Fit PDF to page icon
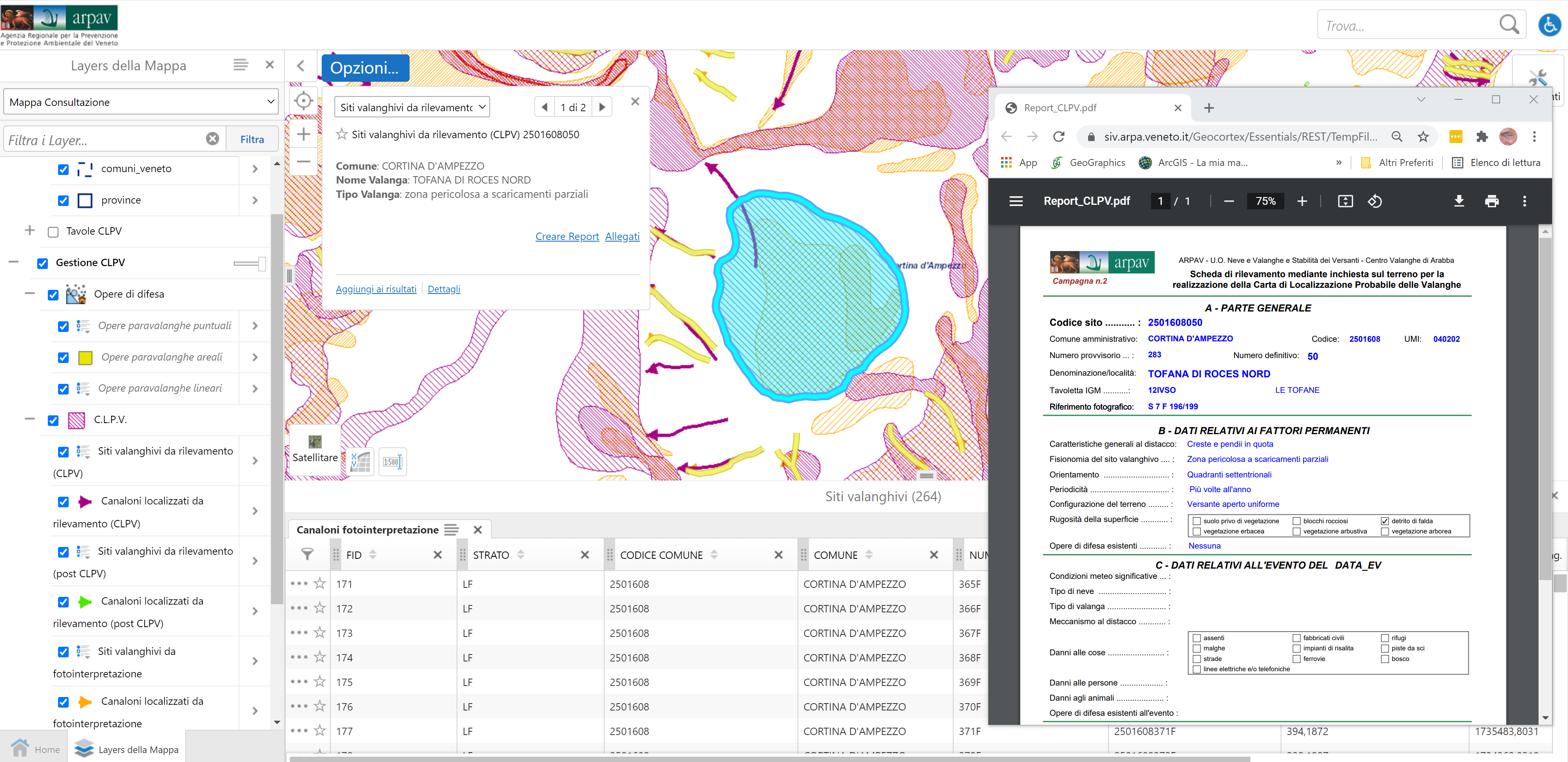The image size is (1568, 762). pyautogui.click(x=1345, y=201)
